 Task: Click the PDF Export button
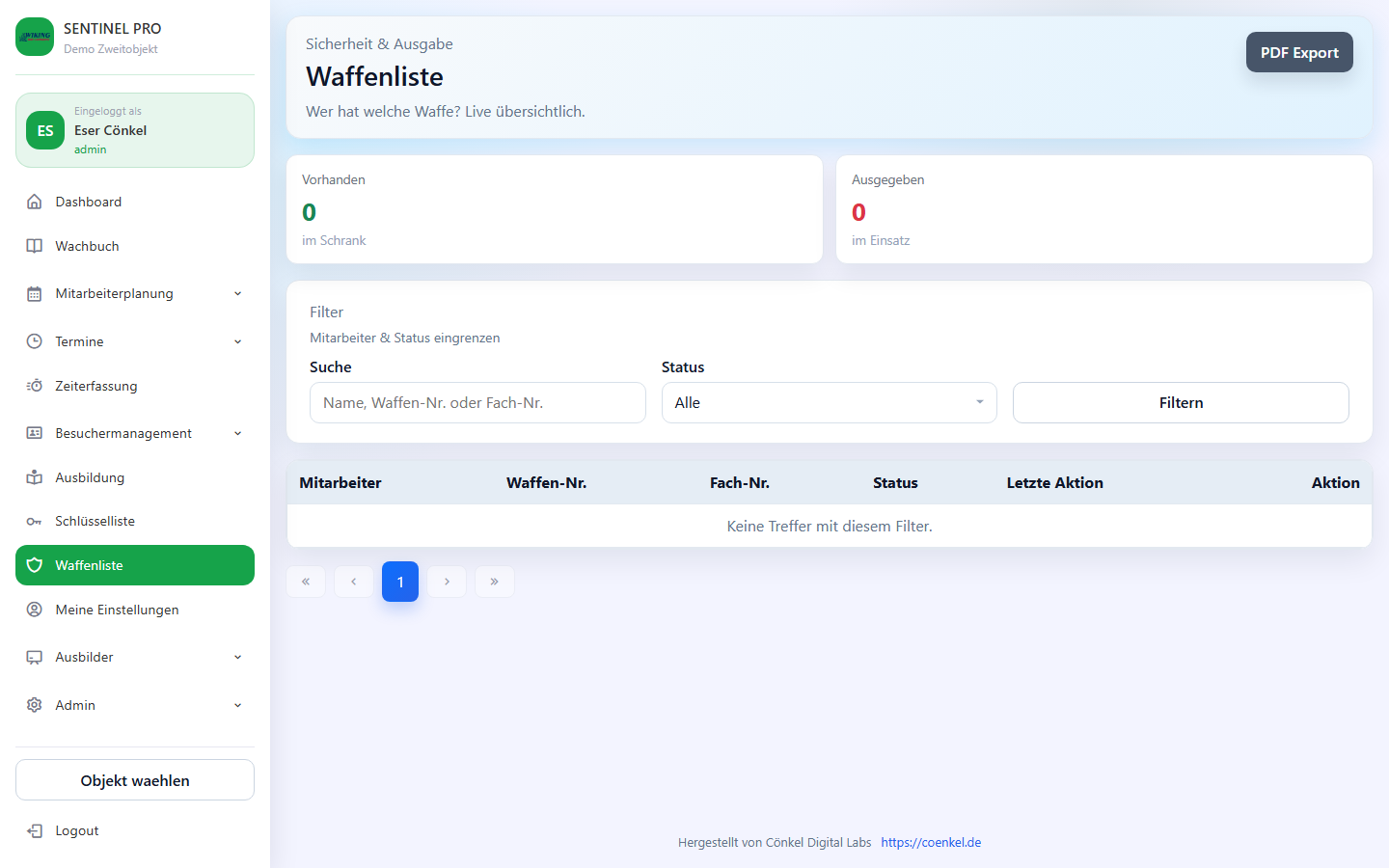tap(1299, 52)
